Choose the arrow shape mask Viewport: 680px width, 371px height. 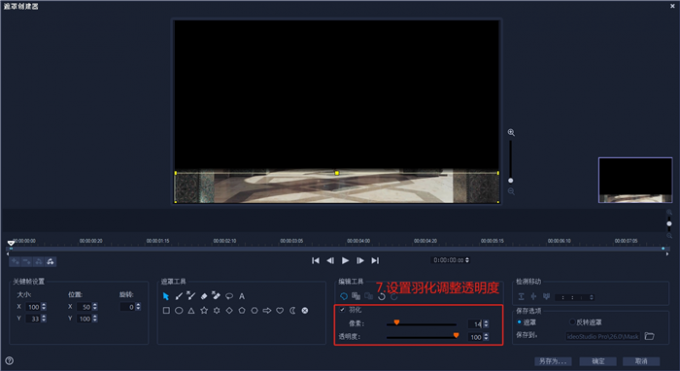(x=267, y=311)
